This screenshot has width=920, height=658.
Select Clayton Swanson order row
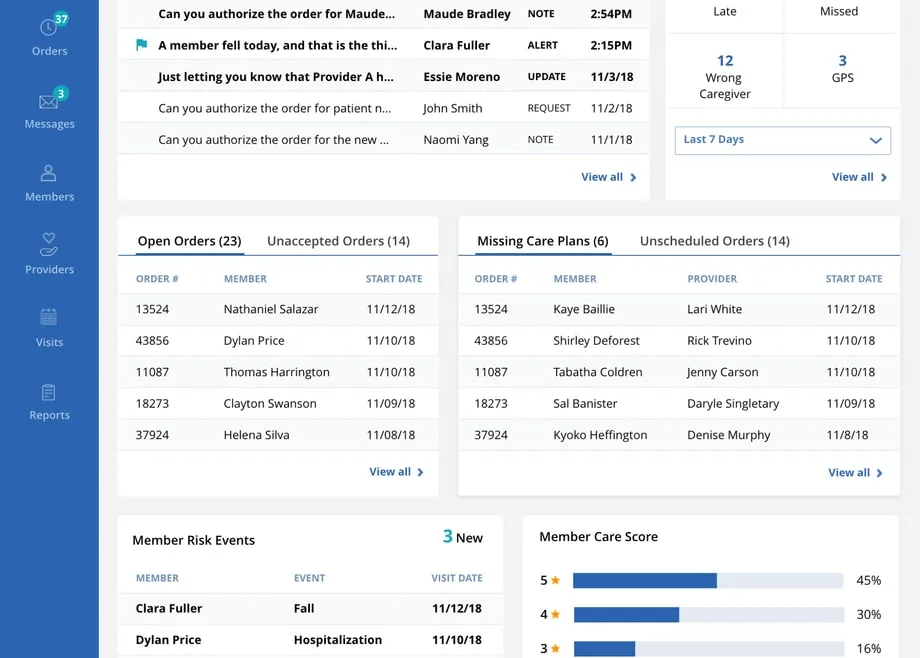click(278, 403)
